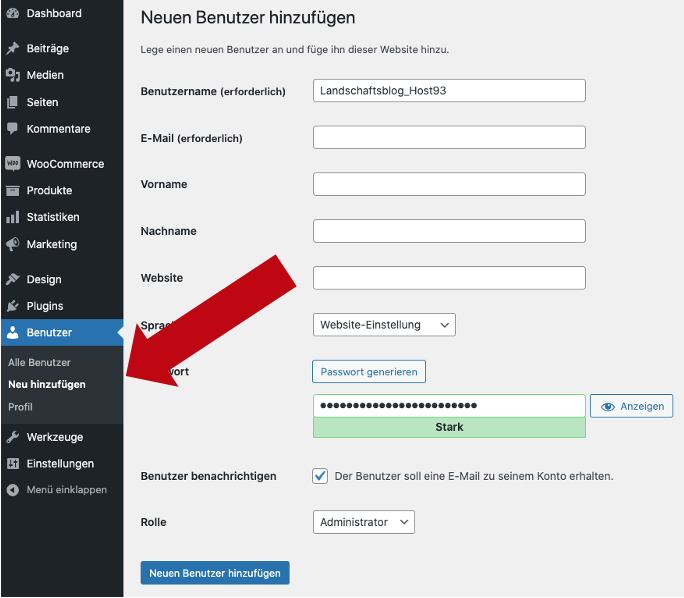Show password via Anzeigen eye button
684x598 pixels.
(631, 406)
